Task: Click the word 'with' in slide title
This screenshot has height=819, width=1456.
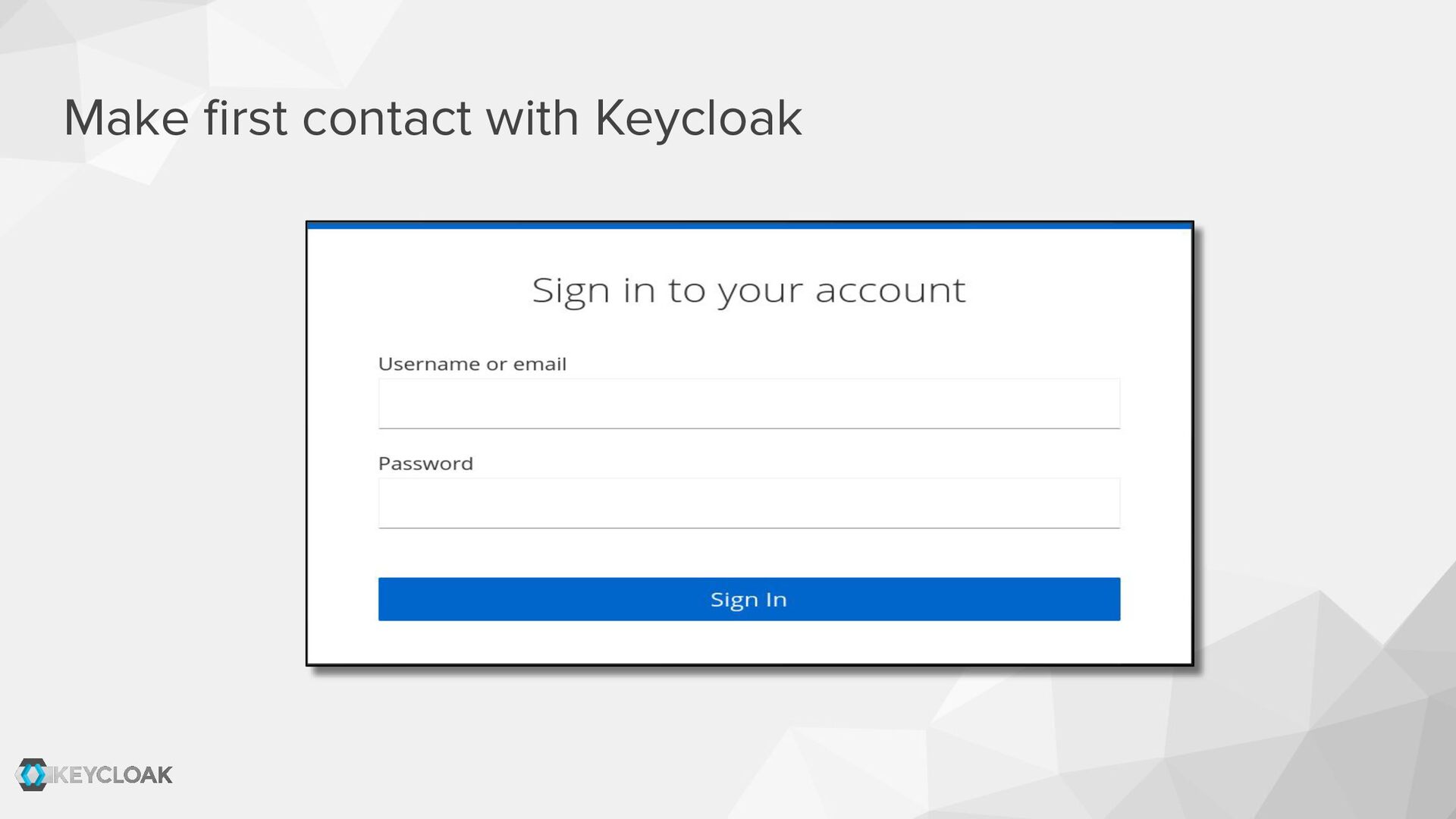Action: 532,118
